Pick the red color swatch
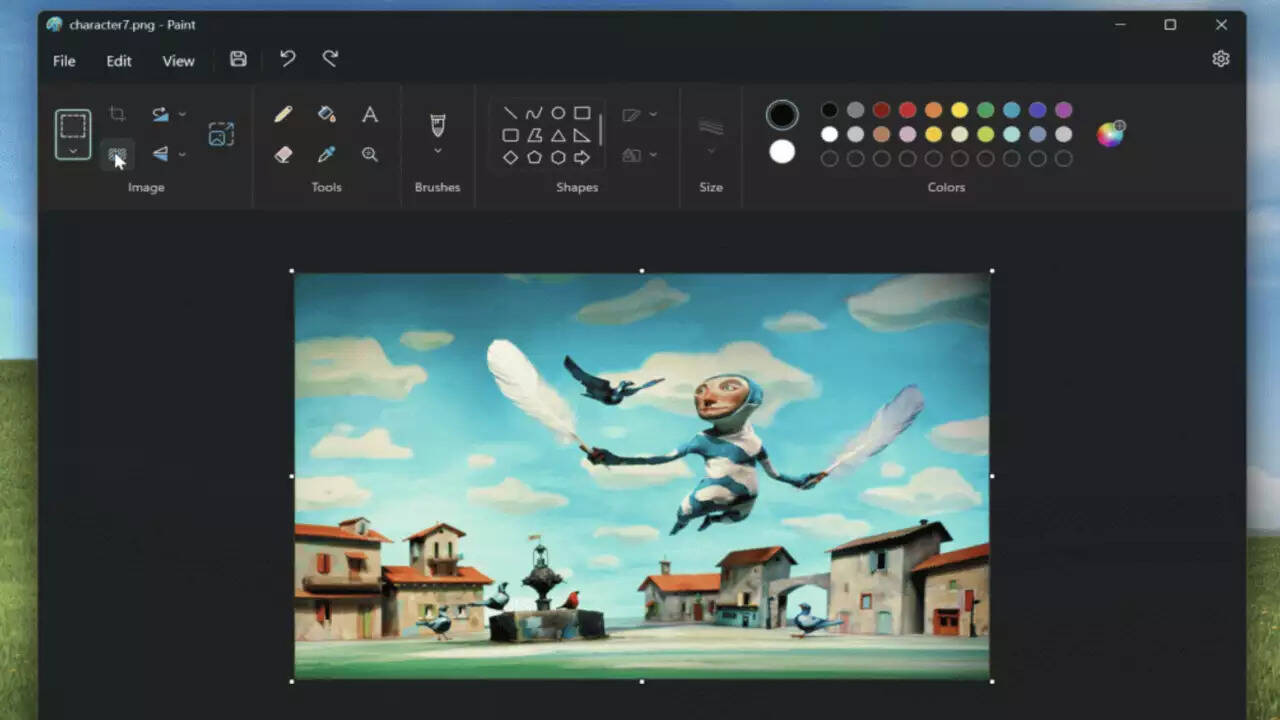The height and width of the screenshot is (720, 1280). [907, 110]
